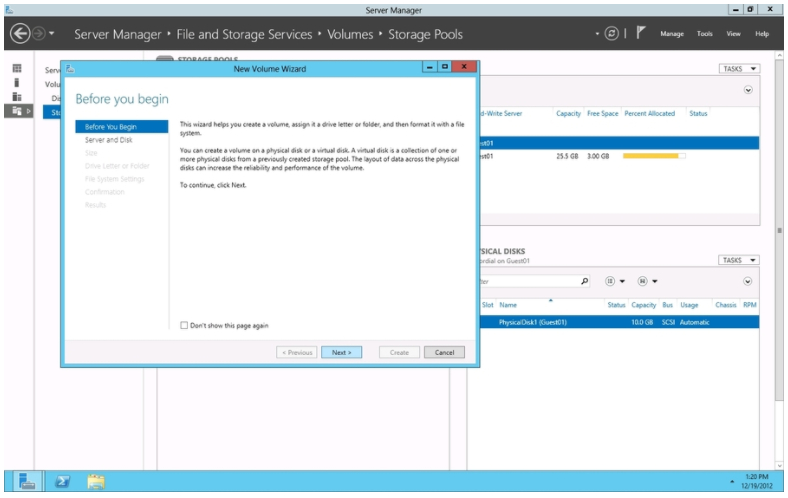Open the View menu
788x498 pixels.
(x=733, y=34)
